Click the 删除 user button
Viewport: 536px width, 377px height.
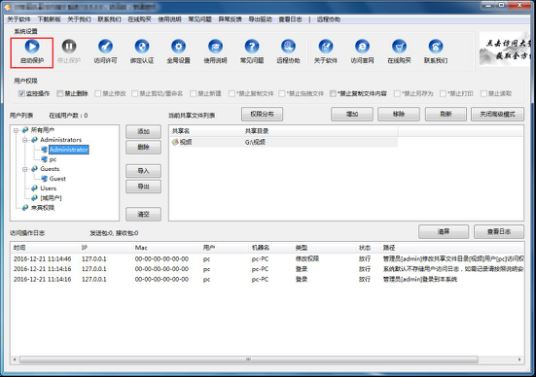(143, 147)
